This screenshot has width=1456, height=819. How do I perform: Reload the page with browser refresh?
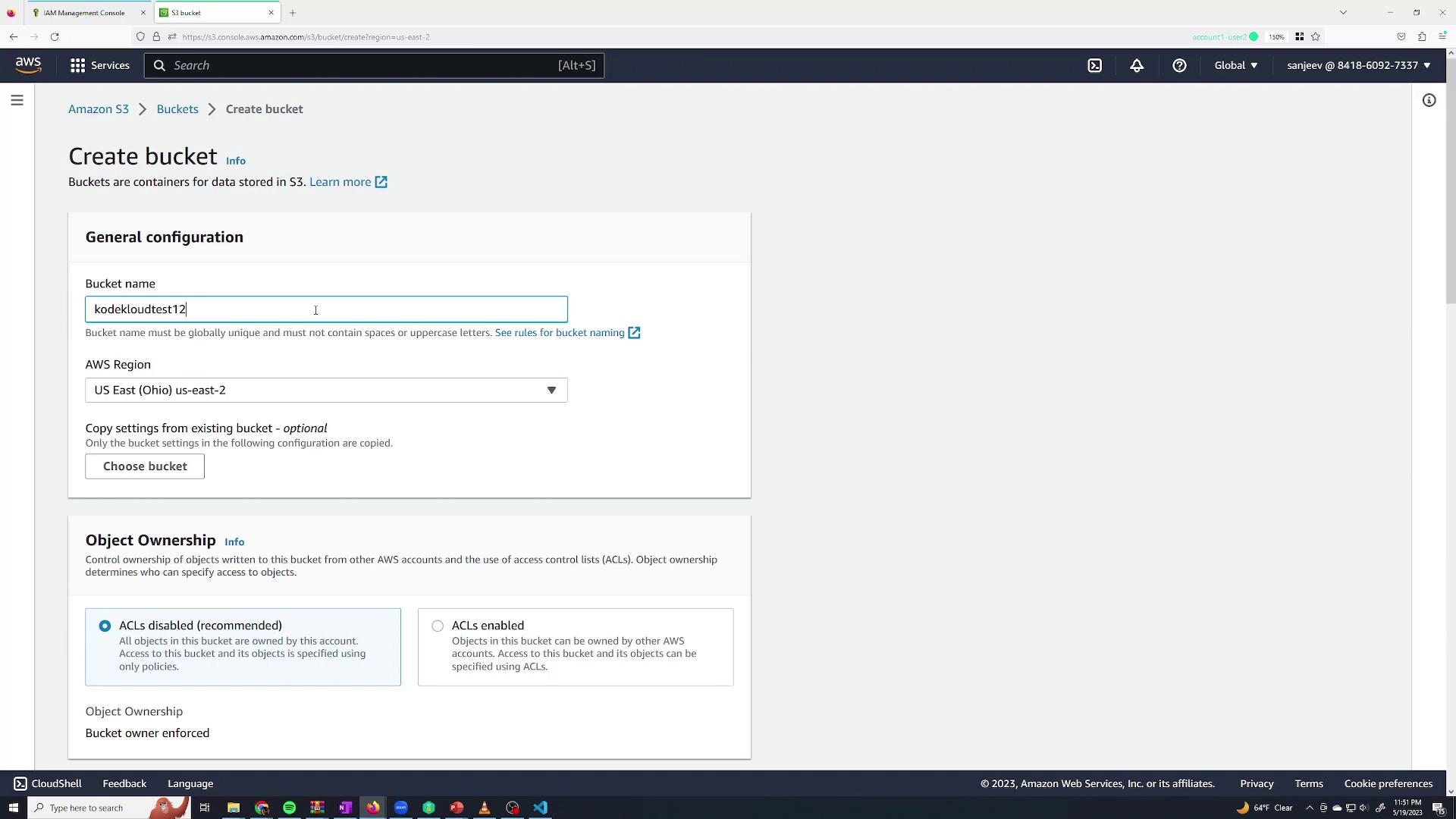pyautogui.click(x=55, y=36)
